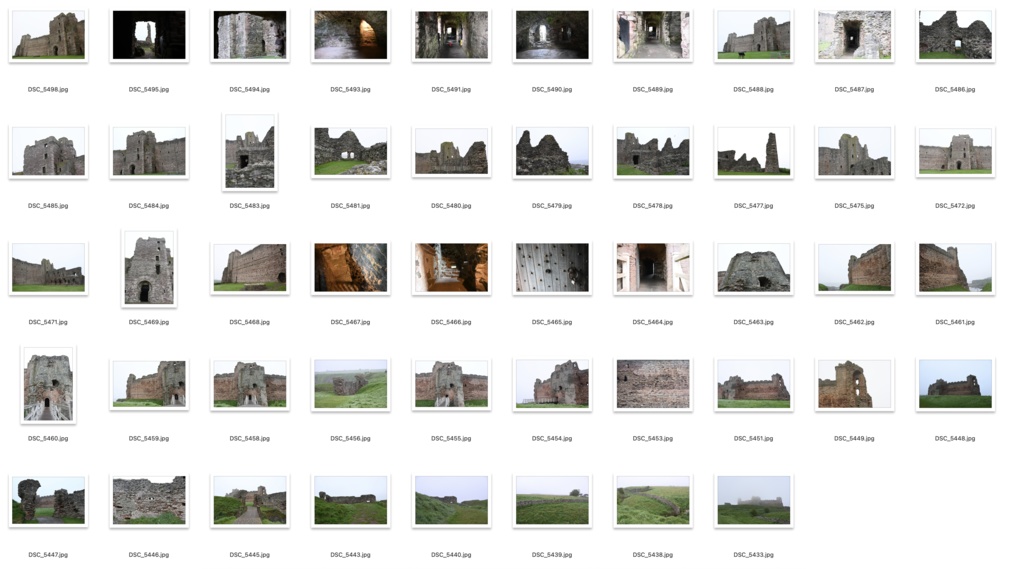
Task: Select the DSC_5462.jpg sandstone wall thumbnail
Action: (854, 268)
